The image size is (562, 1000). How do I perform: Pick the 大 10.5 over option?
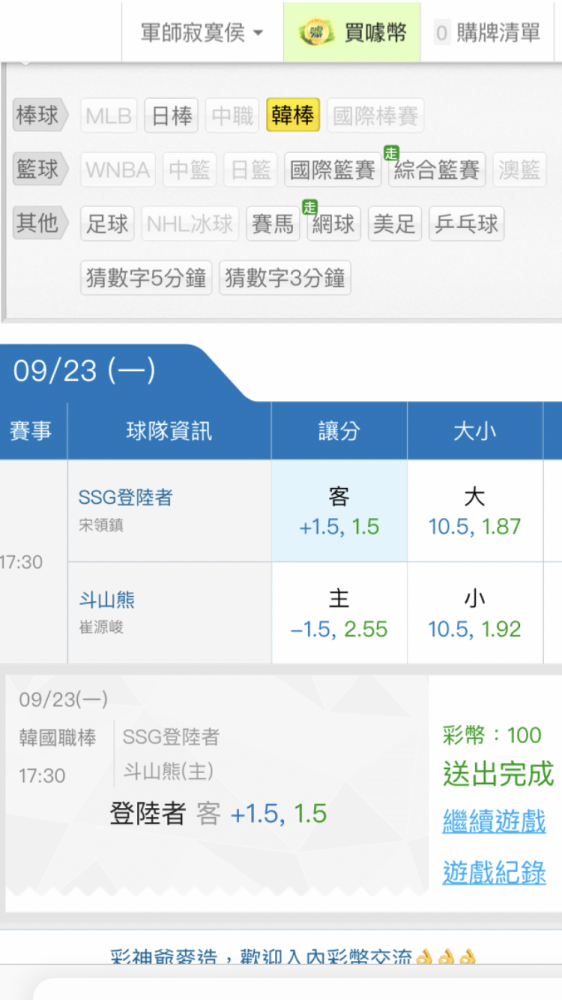click(x=475, y=511)
